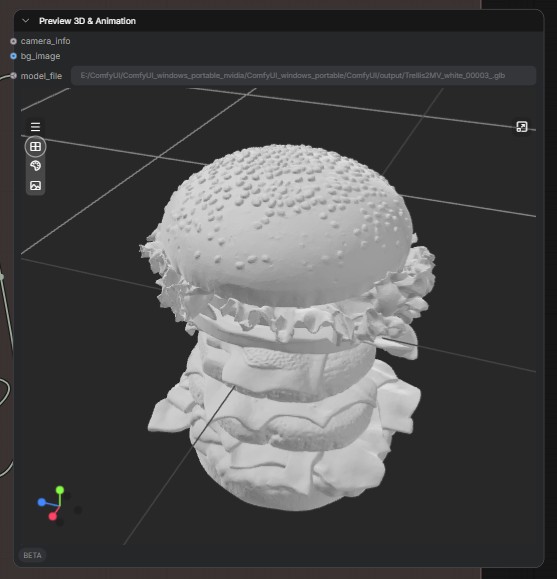557x579 pixels.
Task: Click the BETA badge
Action: pos(32,555)
